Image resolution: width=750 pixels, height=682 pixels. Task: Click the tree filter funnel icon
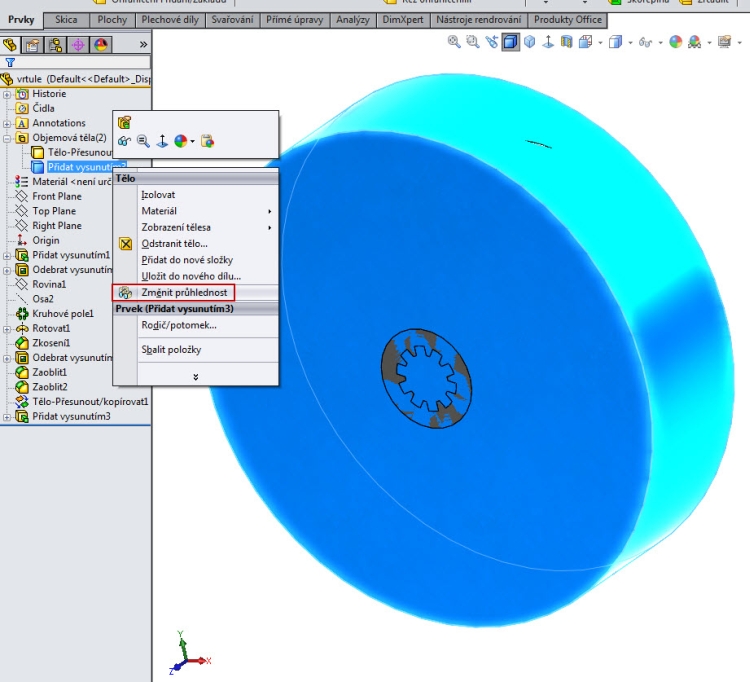click(x=10, y=62)
